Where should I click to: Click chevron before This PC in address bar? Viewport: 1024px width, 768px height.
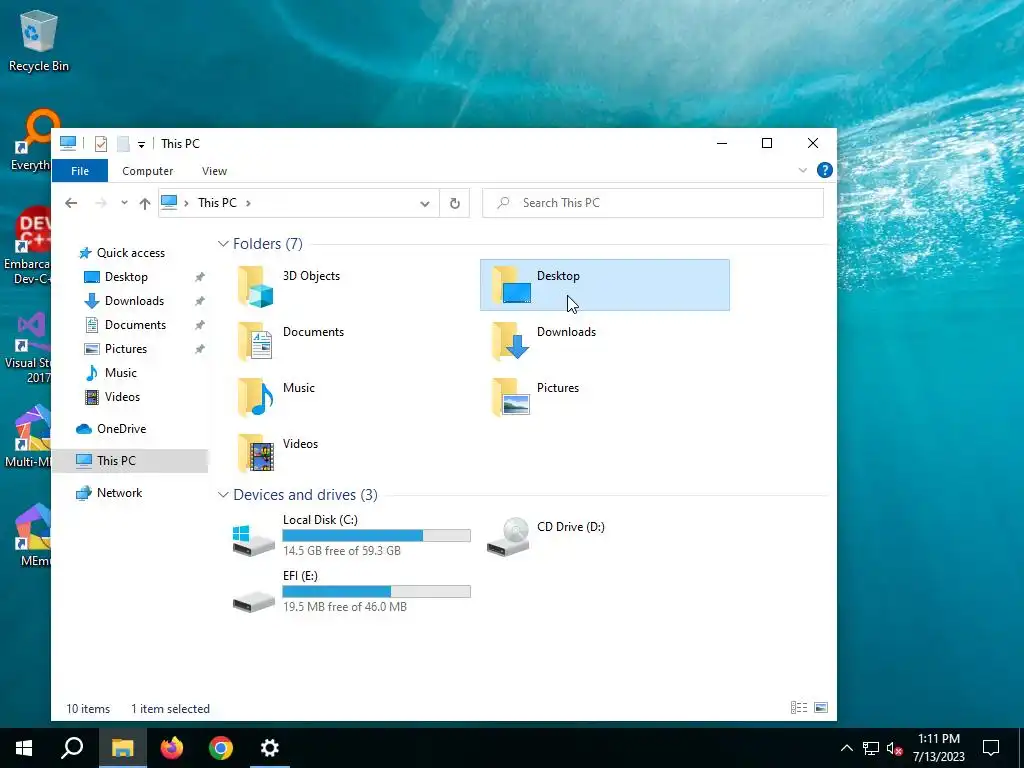point(186,203)
